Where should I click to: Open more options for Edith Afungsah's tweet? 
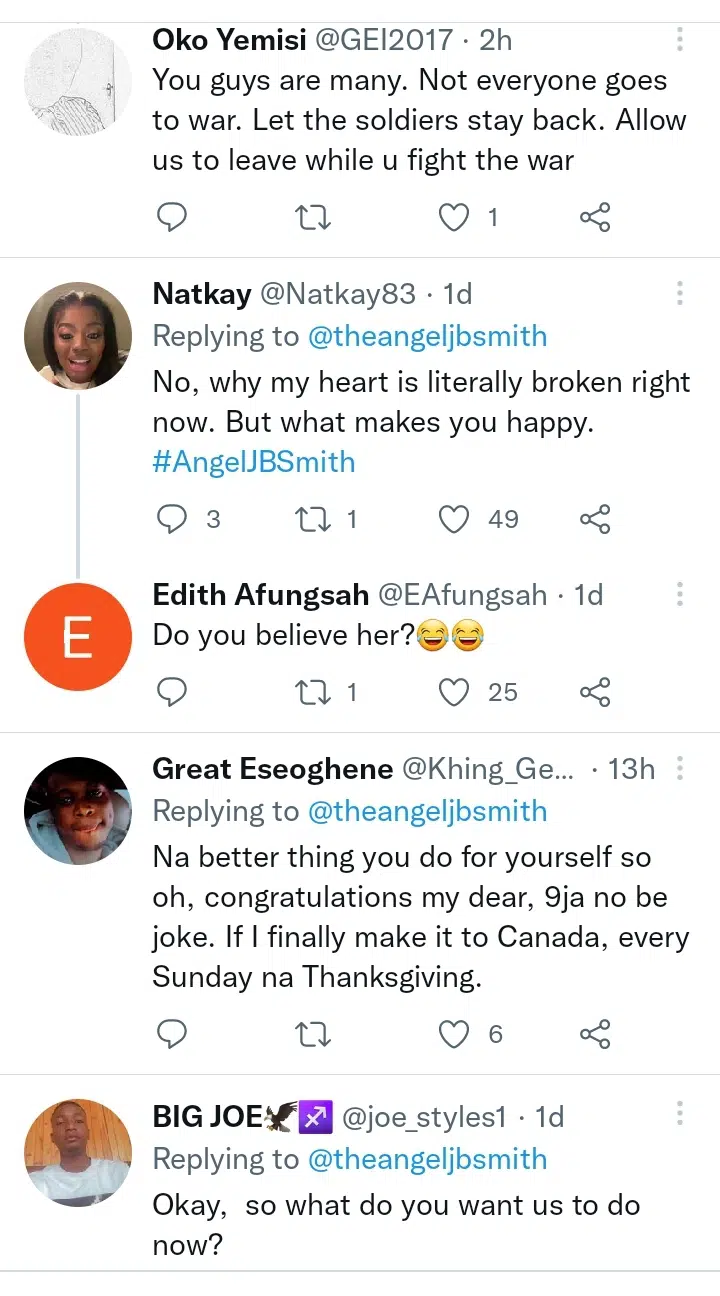tap(680, 594)
